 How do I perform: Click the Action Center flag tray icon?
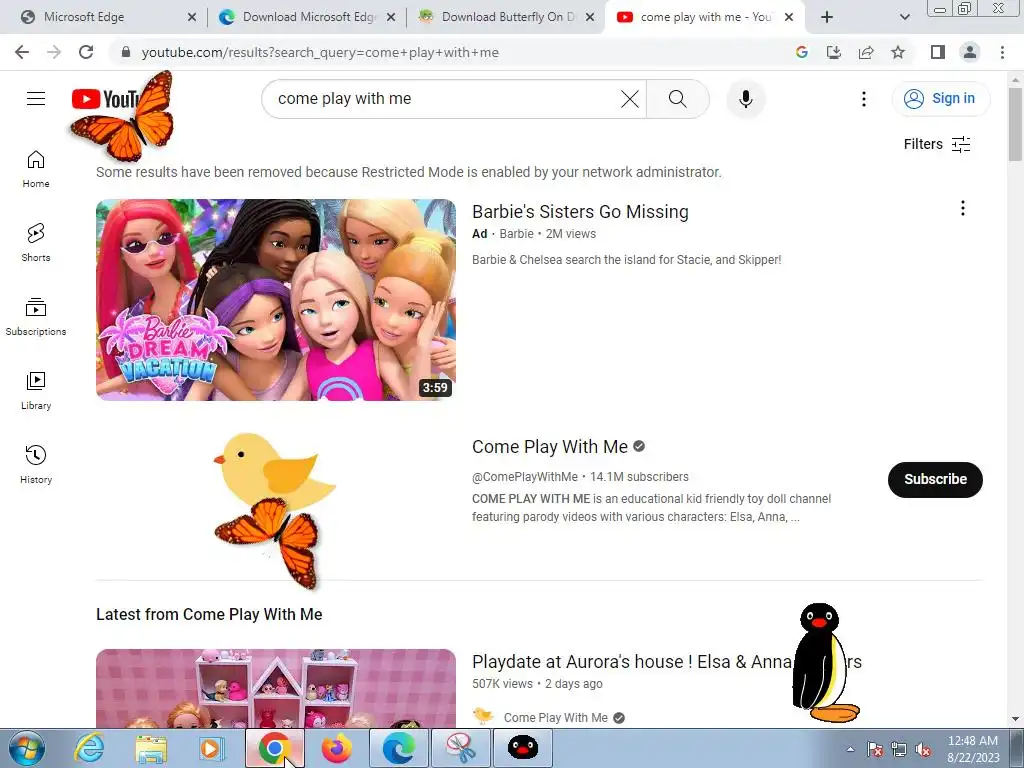[x=875, y=750]
